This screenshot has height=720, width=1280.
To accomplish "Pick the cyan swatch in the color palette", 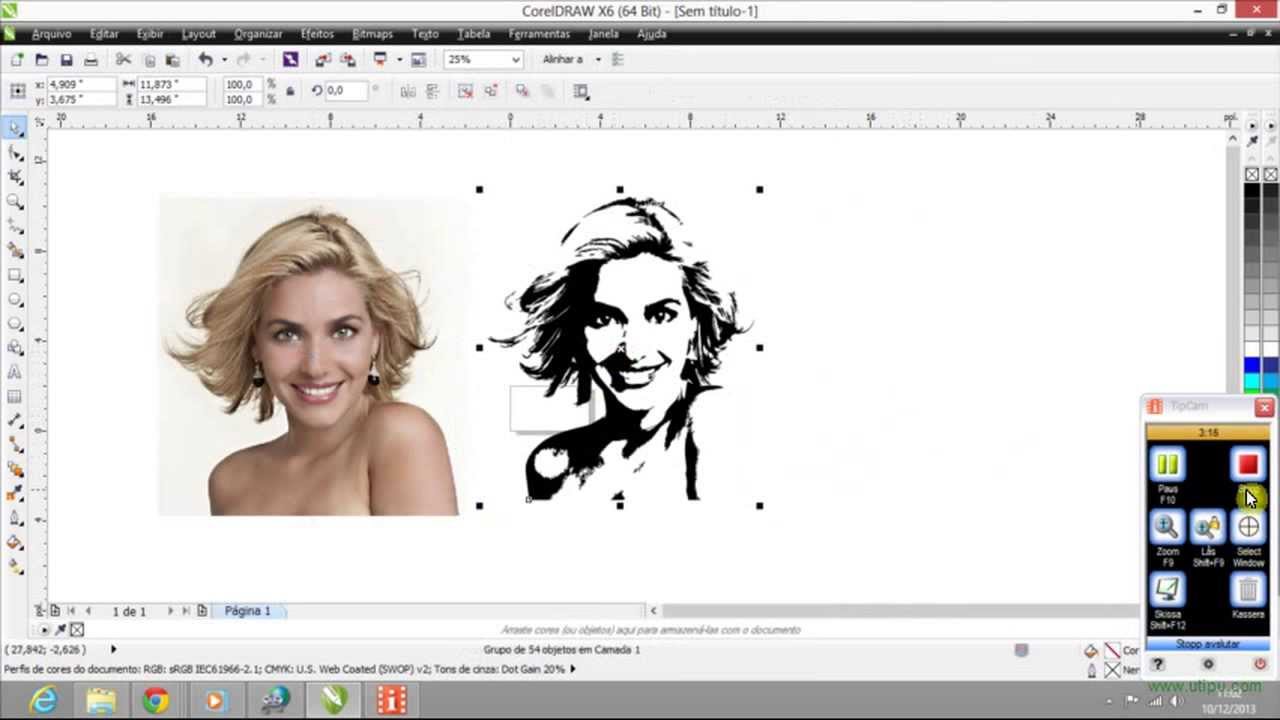I will 1252,381.
